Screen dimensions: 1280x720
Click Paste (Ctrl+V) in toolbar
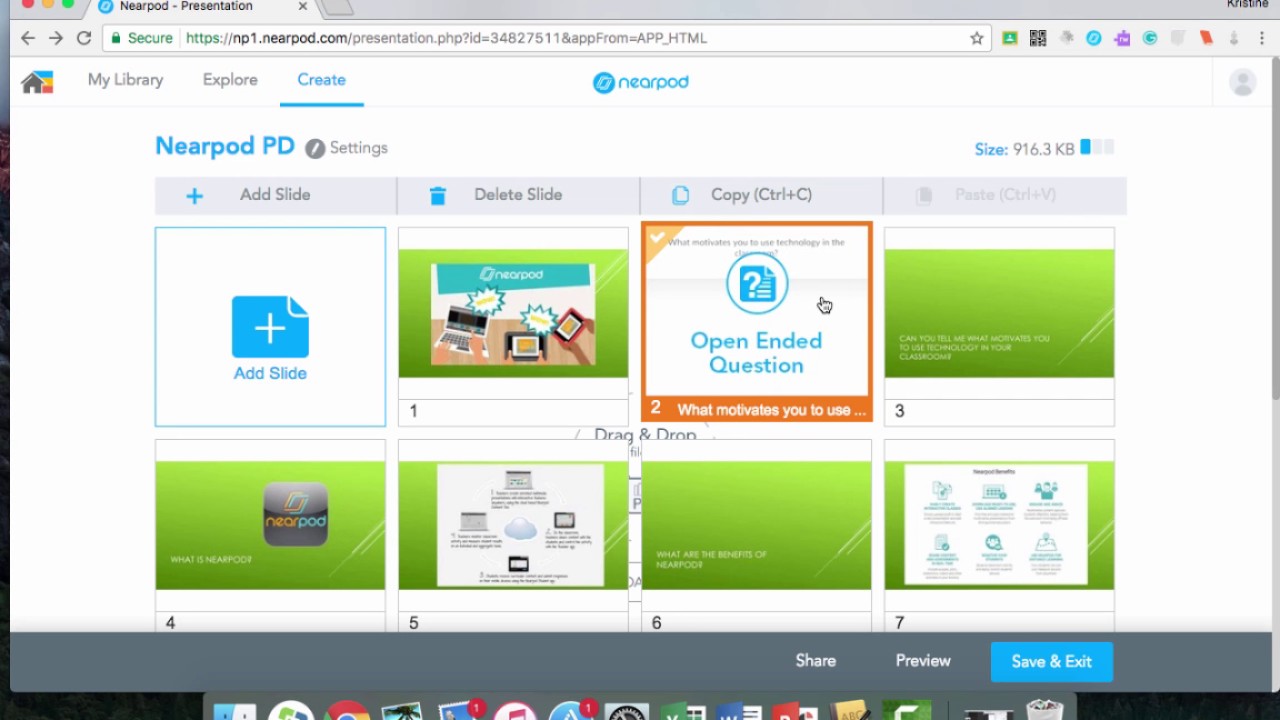(x=1004, y=195)
